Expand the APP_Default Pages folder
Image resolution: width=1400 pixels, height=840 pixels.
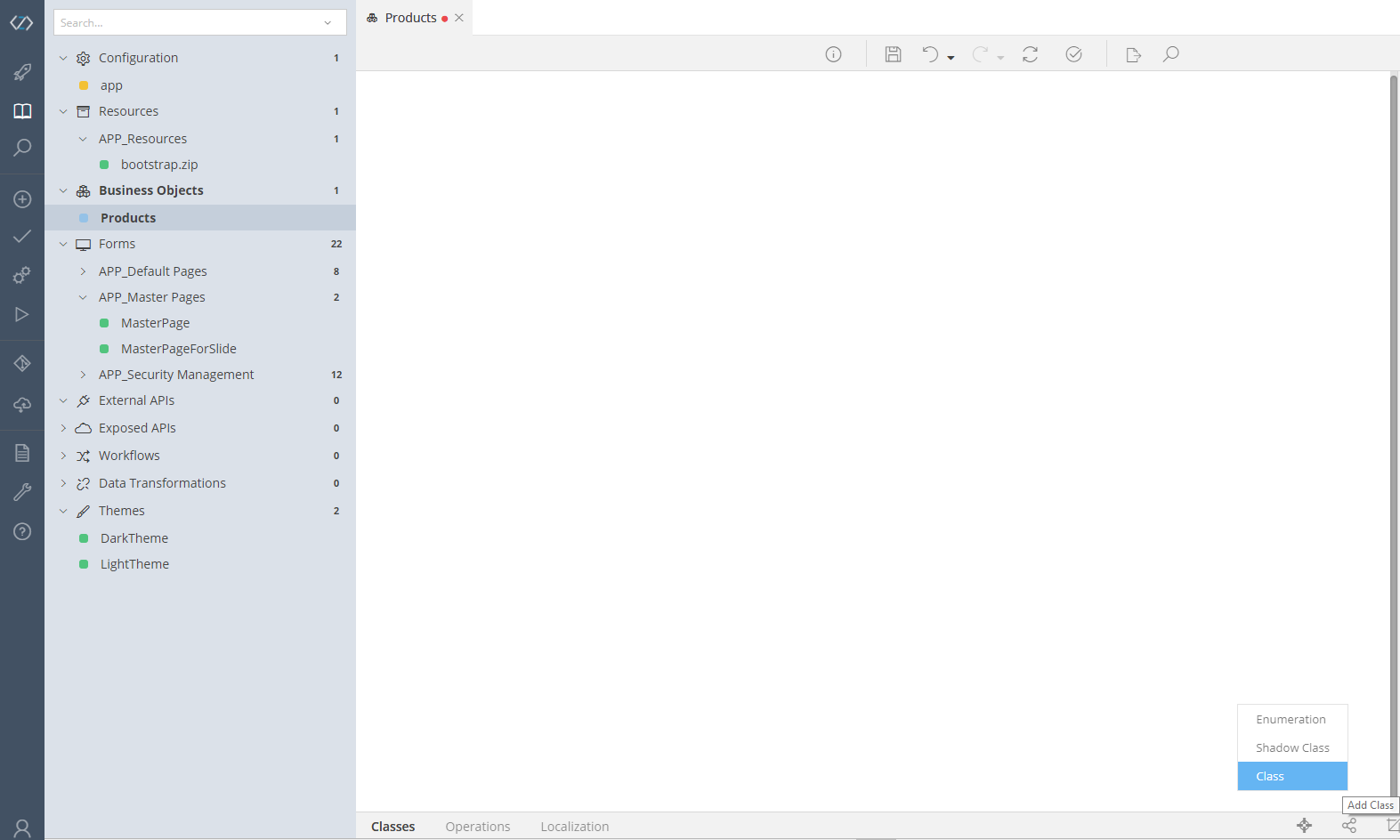(x=83, y=271)
